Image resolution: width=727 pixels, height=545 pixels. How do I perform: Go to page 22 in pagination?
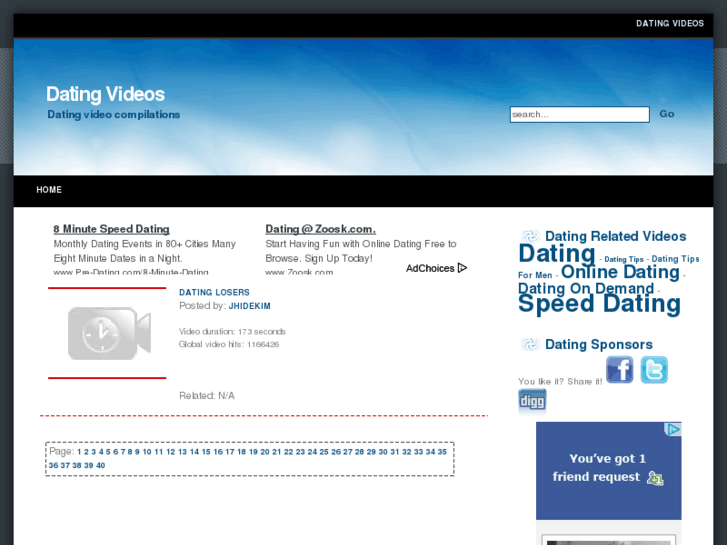point(288,452)
